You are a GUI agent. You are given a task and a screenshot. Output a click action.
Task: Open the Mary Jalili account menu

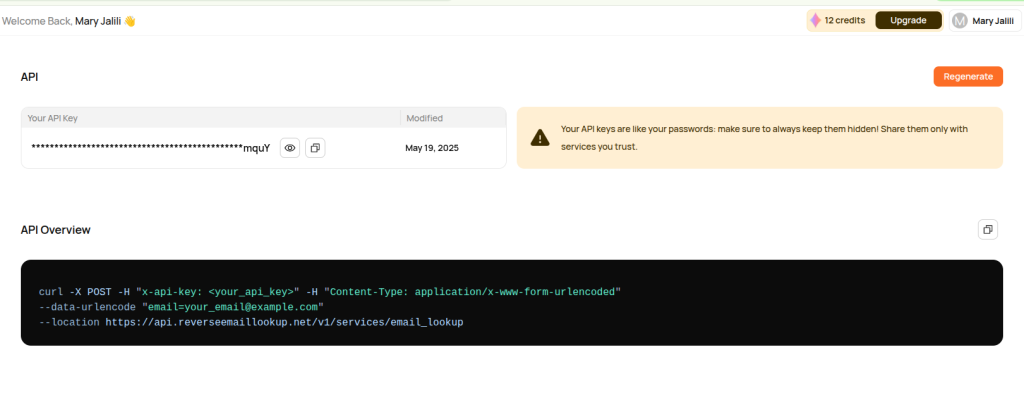985,21
